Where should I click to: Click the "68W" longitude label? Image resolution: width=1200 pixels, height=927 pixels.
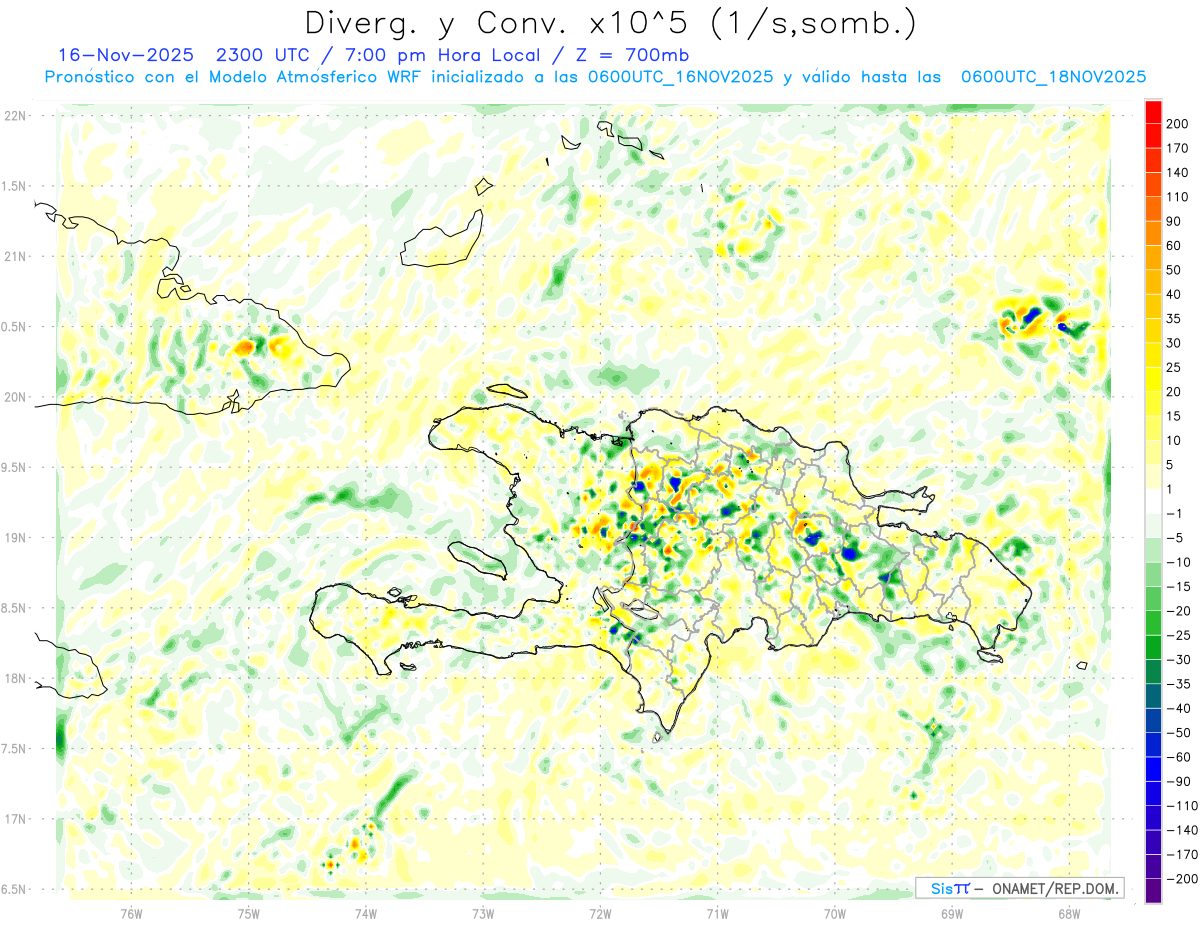pos(1069,912)
